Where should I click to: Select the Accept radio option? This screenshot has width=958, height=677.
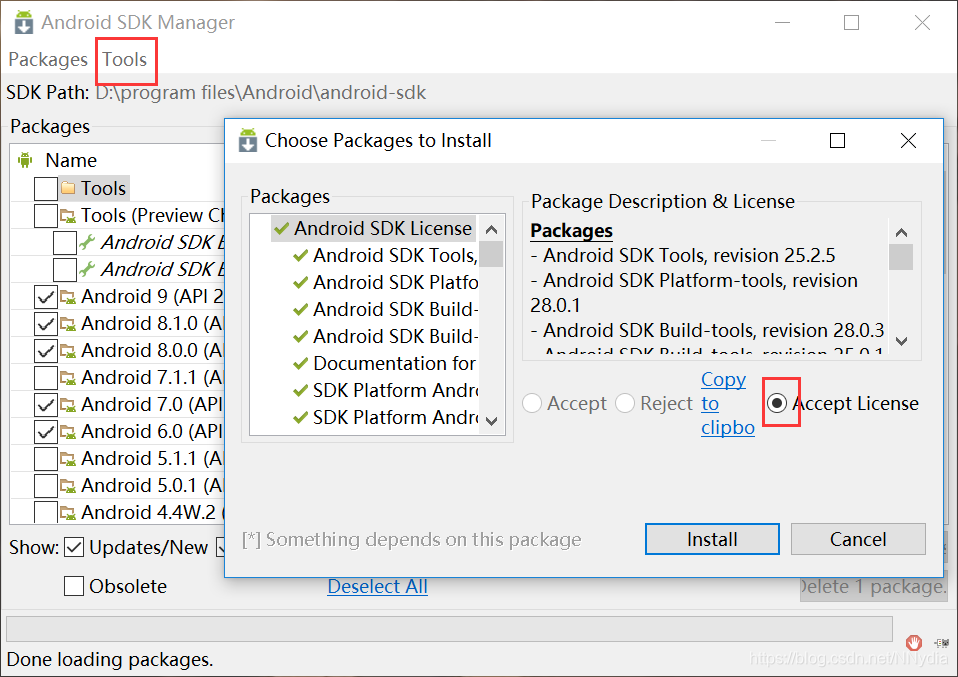[532, 403]
